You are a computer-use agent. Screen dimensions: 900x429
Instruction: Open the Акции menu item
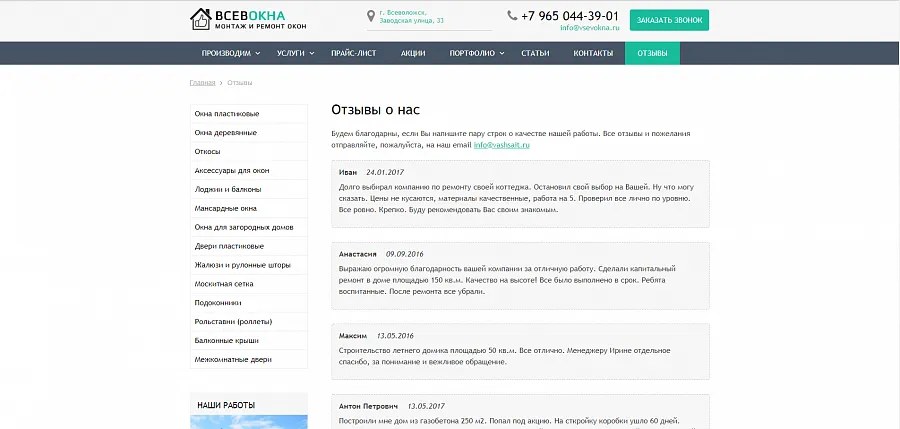413,53
